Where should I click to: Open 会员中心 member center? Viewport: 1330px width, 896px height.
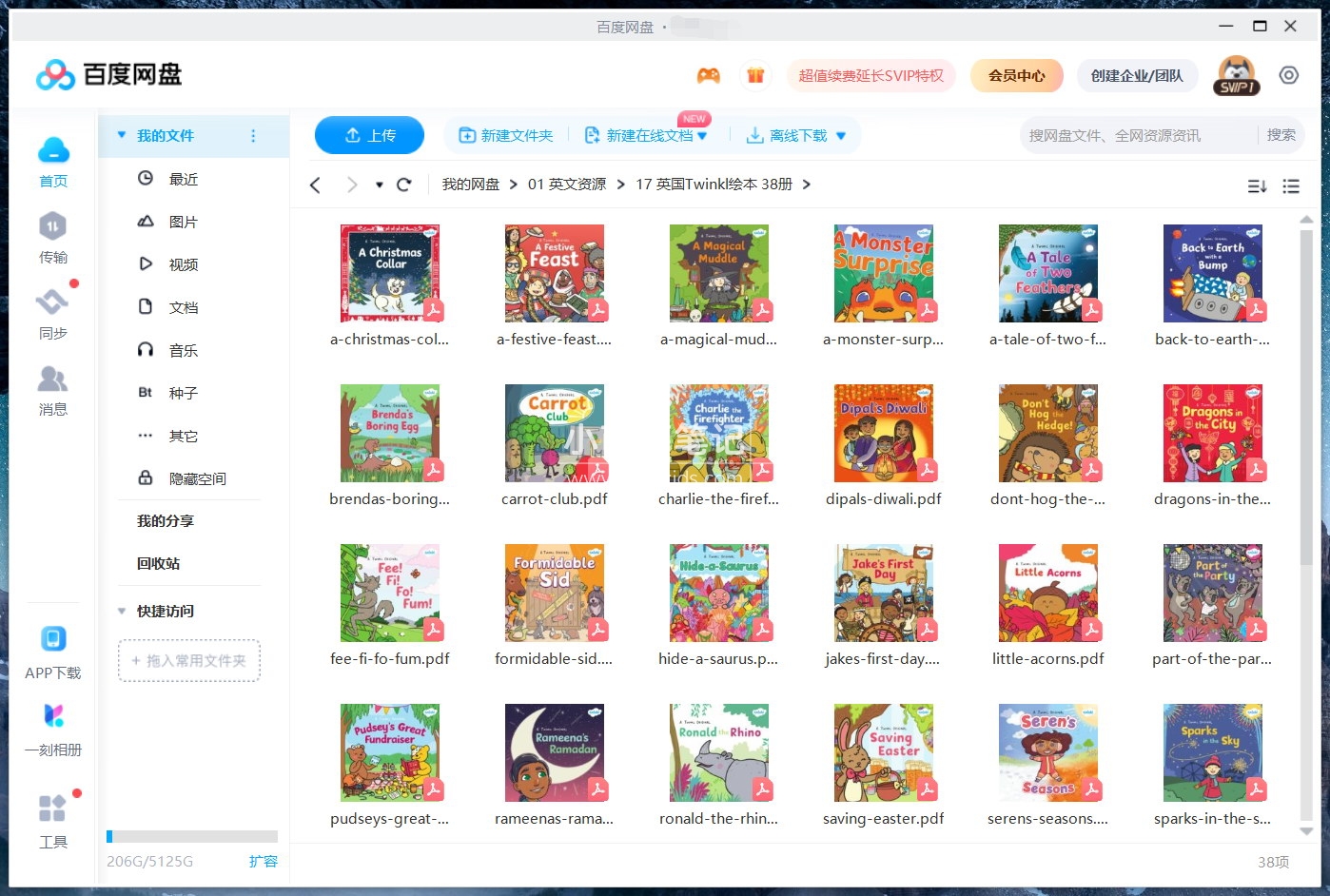click(x=1016, y=74)
